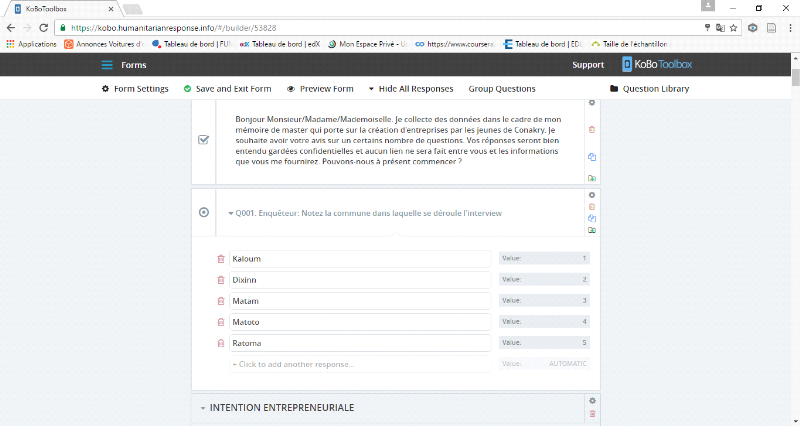
Task: Delete question Q001 with trash icon
Action: point(592,207)
